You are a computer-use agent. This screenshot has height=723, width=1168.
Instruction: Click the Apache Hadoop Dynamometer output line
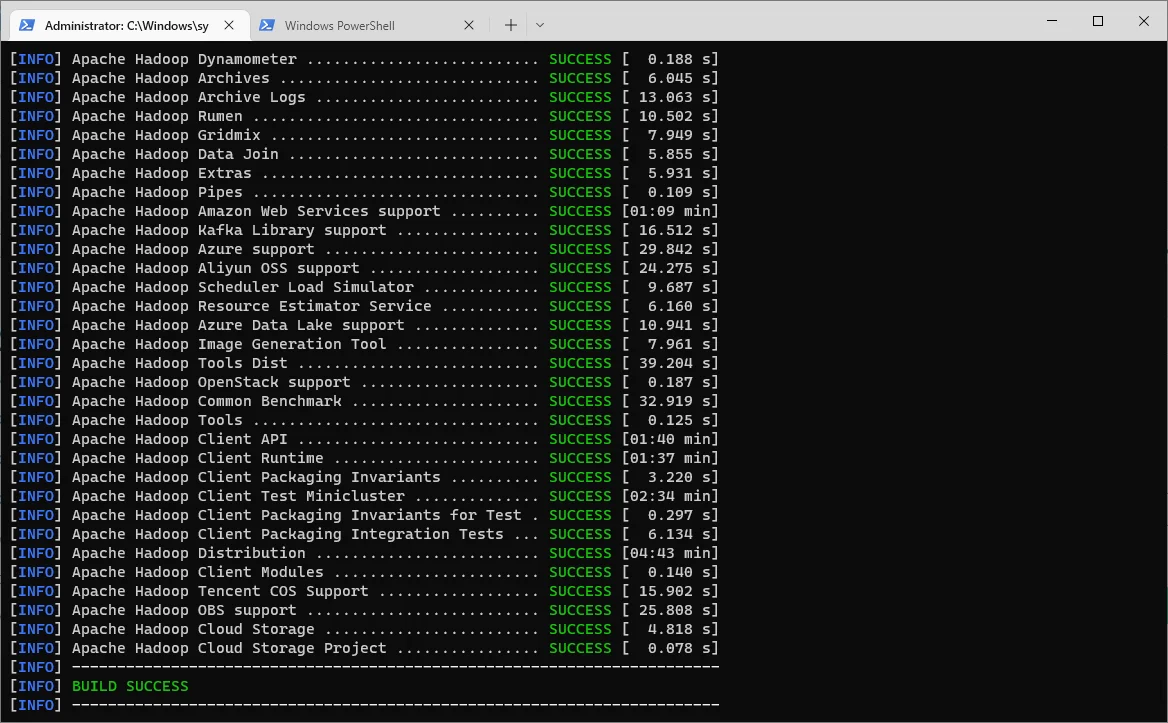[184, 59]
